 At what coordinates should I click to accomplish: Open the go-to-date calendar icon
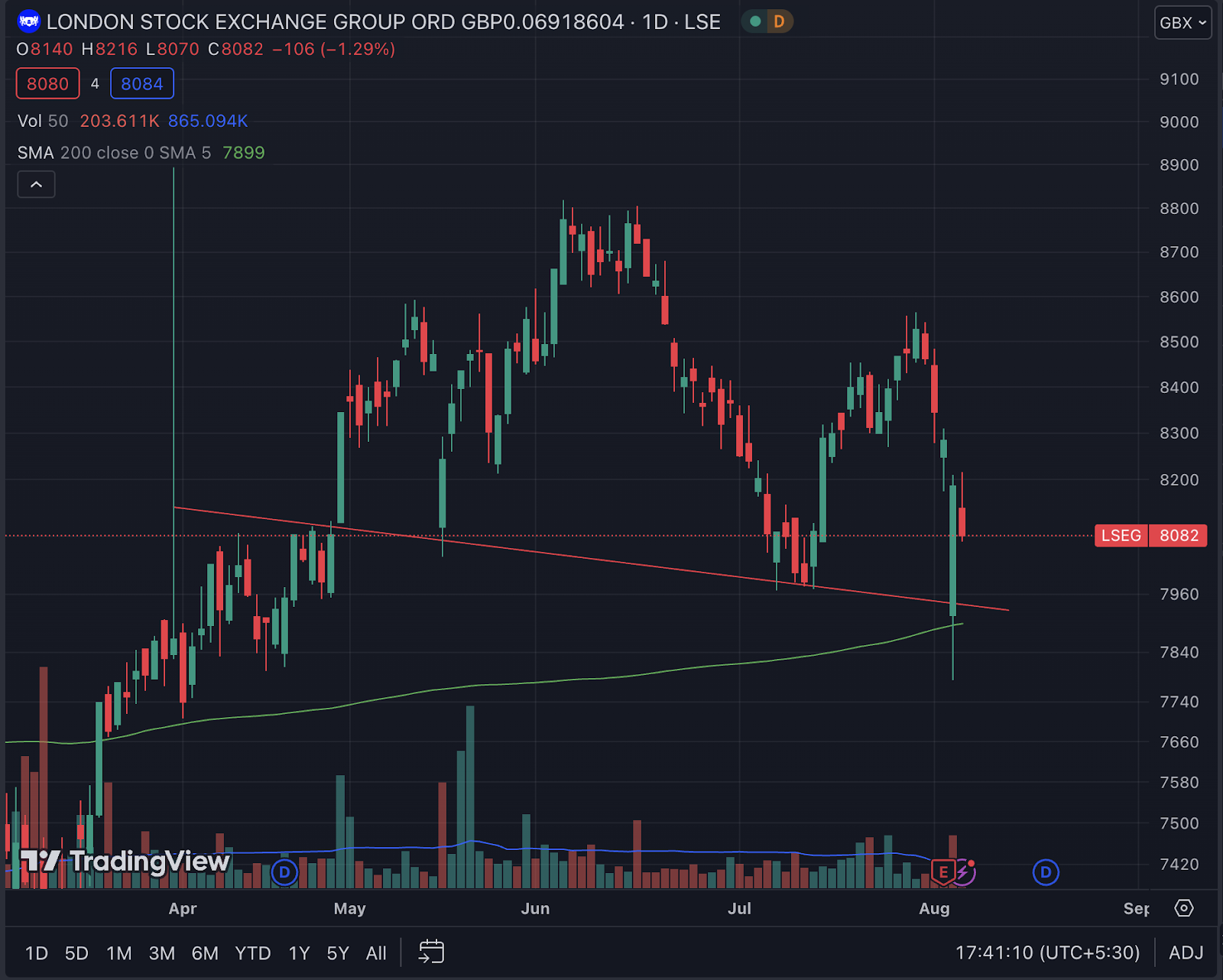tap(432, 952)
